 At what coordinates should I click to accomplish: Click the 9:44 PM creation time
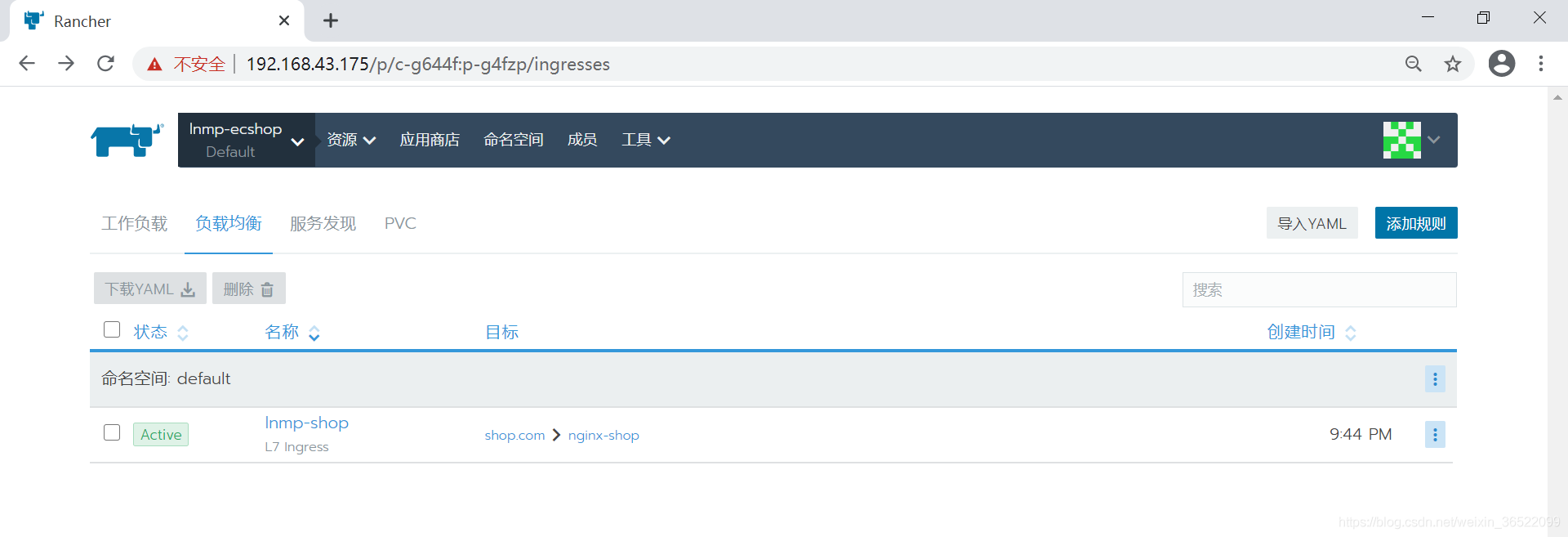1361,434
